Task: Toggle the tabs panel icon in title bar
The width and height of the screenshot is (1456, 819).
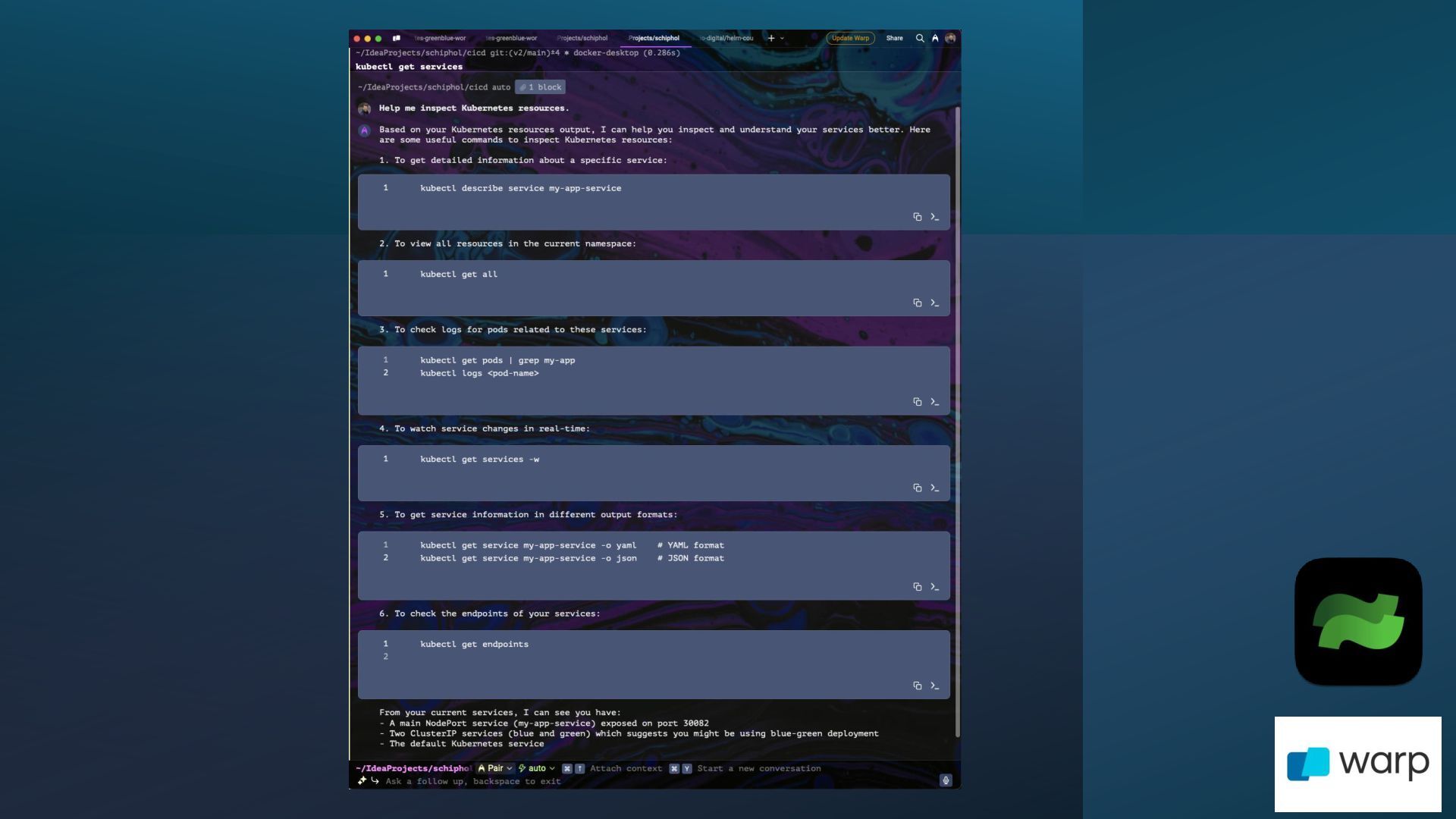Action: 396,38
